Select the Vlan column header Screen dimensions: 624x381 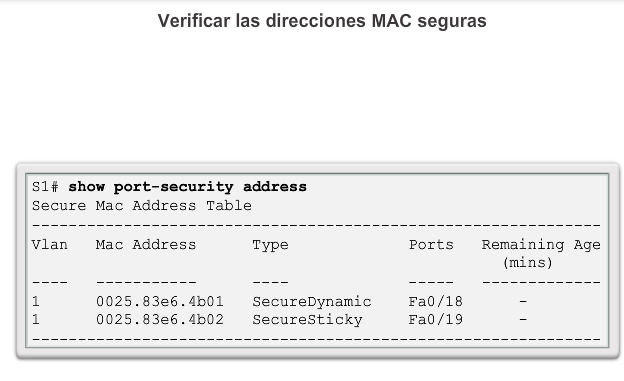(x=49, y=244)
